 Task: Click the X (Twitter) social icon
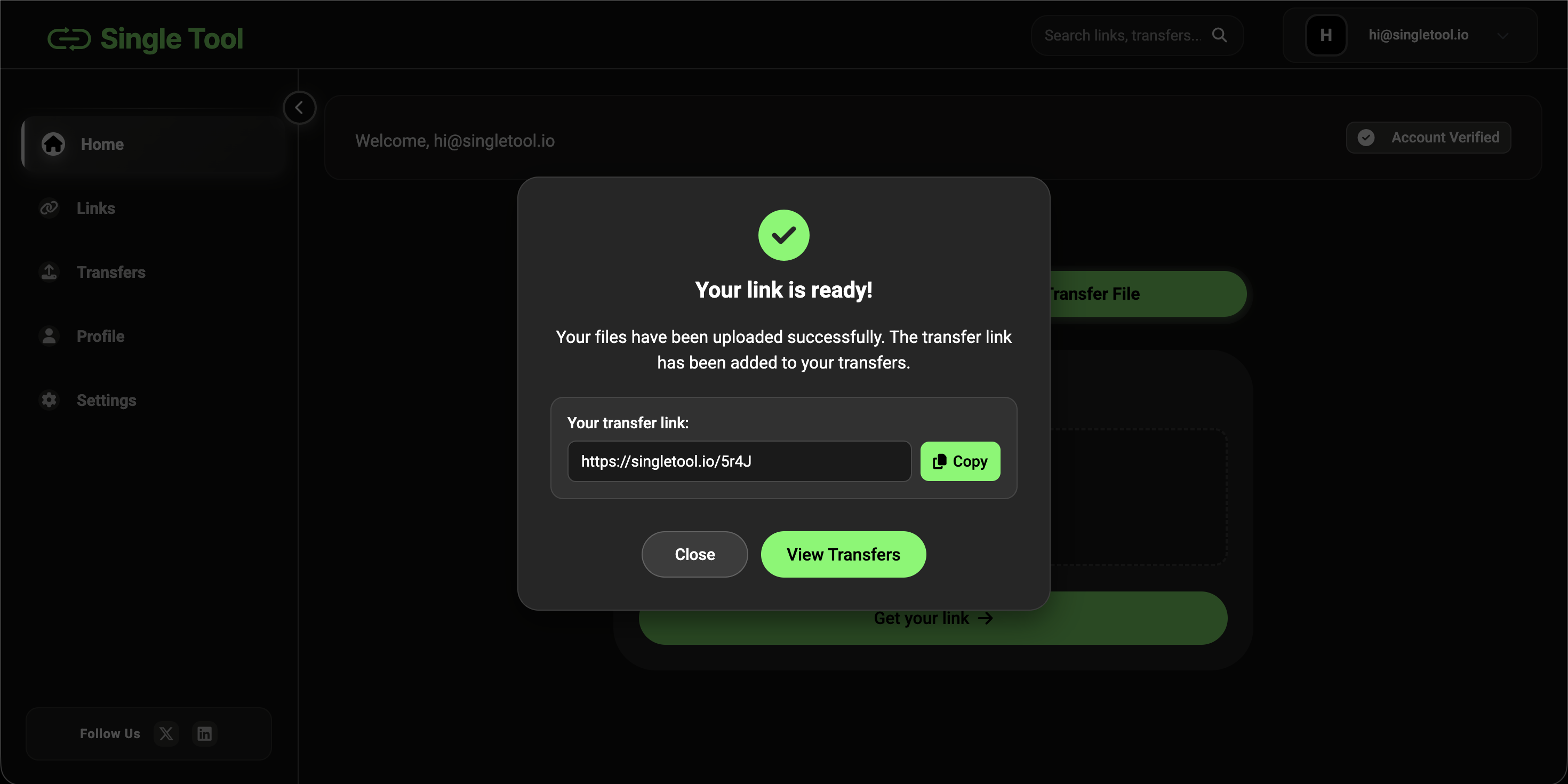(x=166, y=733)
